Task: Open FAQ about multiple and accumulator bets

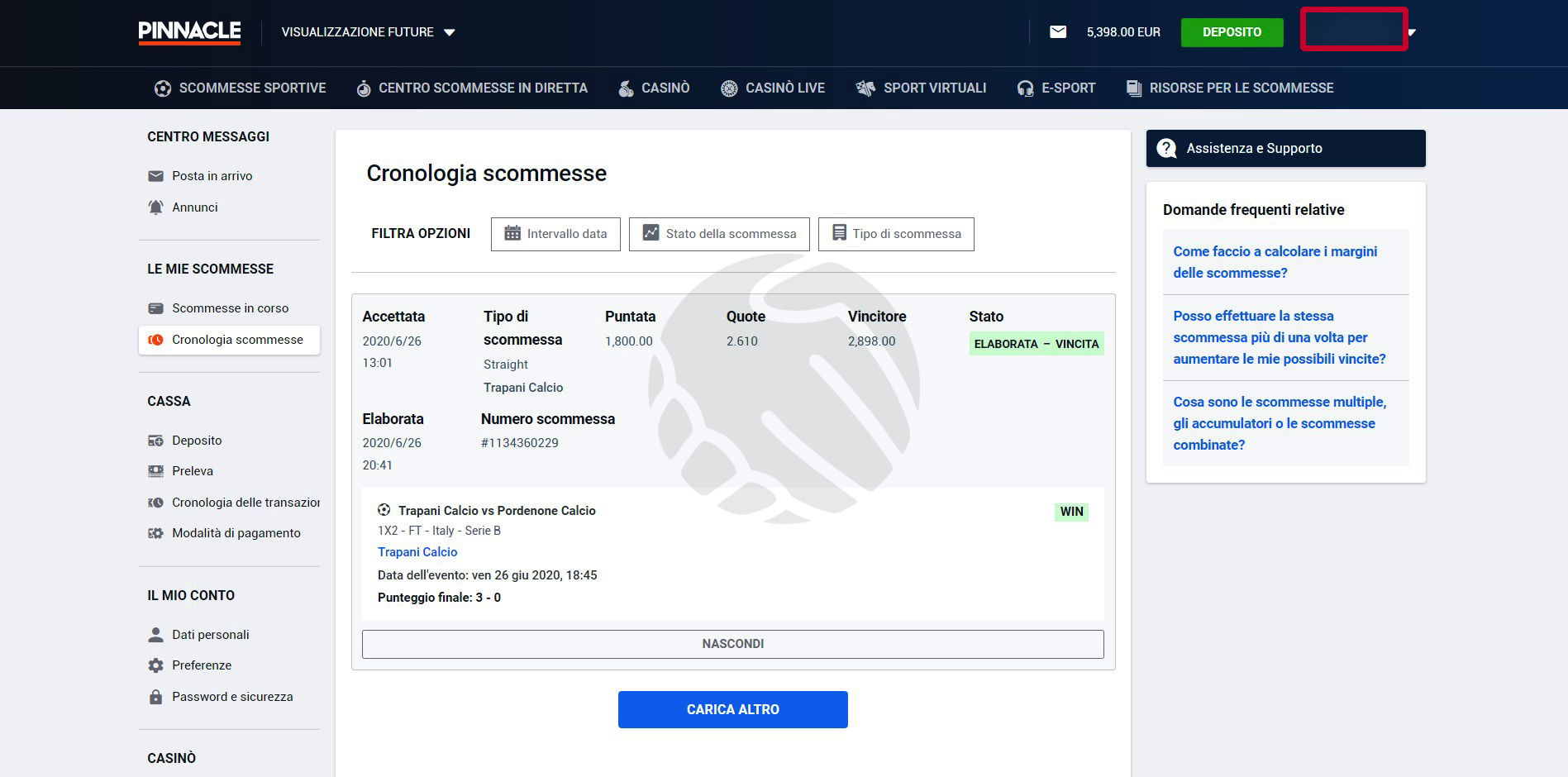Action: [1280, 423]
